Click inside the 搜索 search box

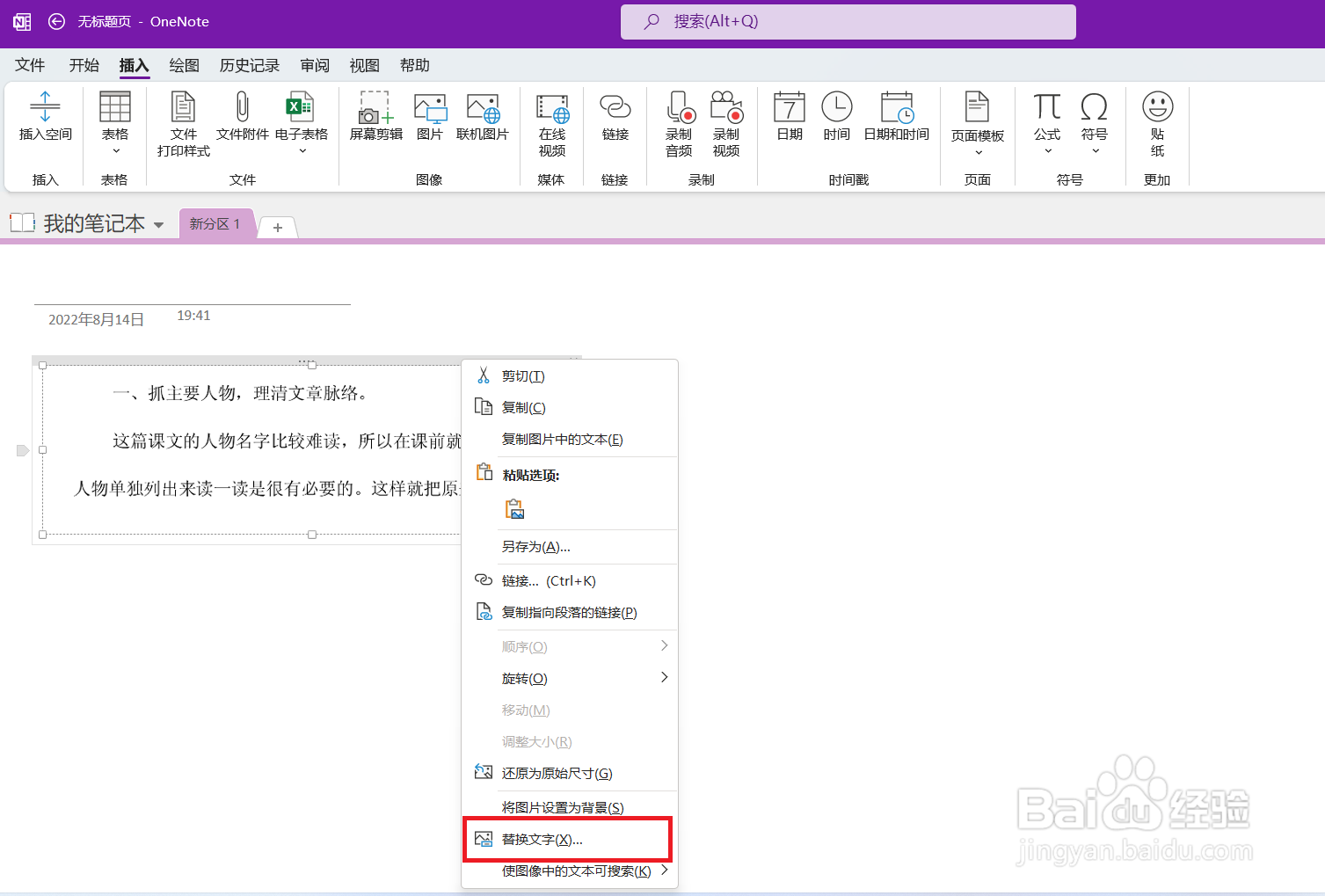[848, 21]
